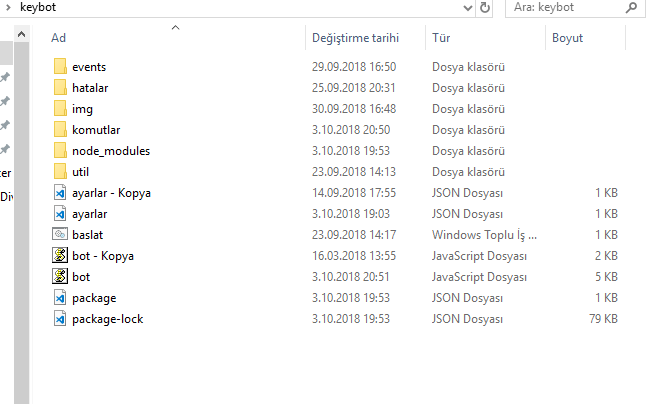Click the date 29.09.2018 16:50
This screenshot has height=404, width=648.
coord(354,67)
